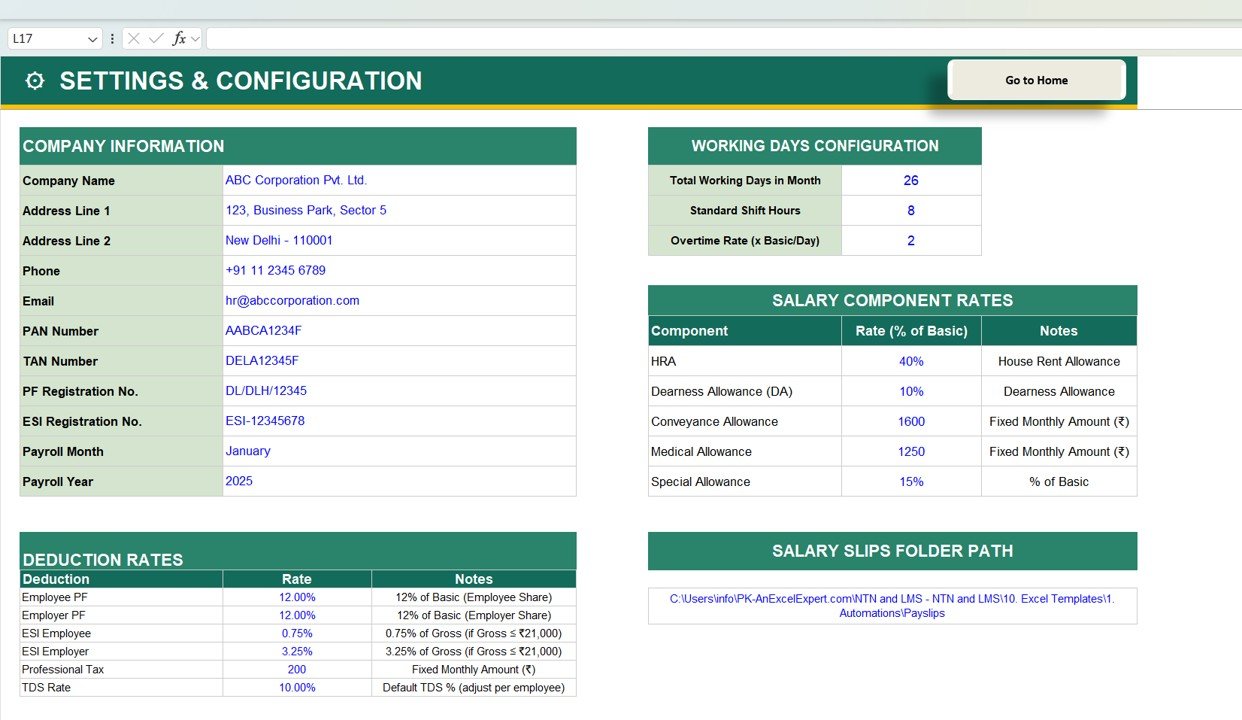Click the vertical three-dot icon after Name Box
The width and height of the screenshot is (1242, 720).
tap(113, 38)
